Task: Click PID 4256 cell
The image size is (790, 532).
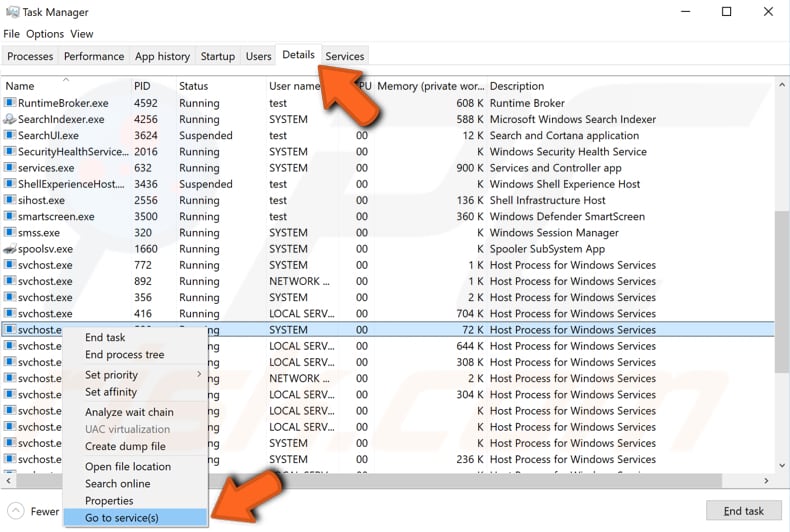Action: [146, 119]
